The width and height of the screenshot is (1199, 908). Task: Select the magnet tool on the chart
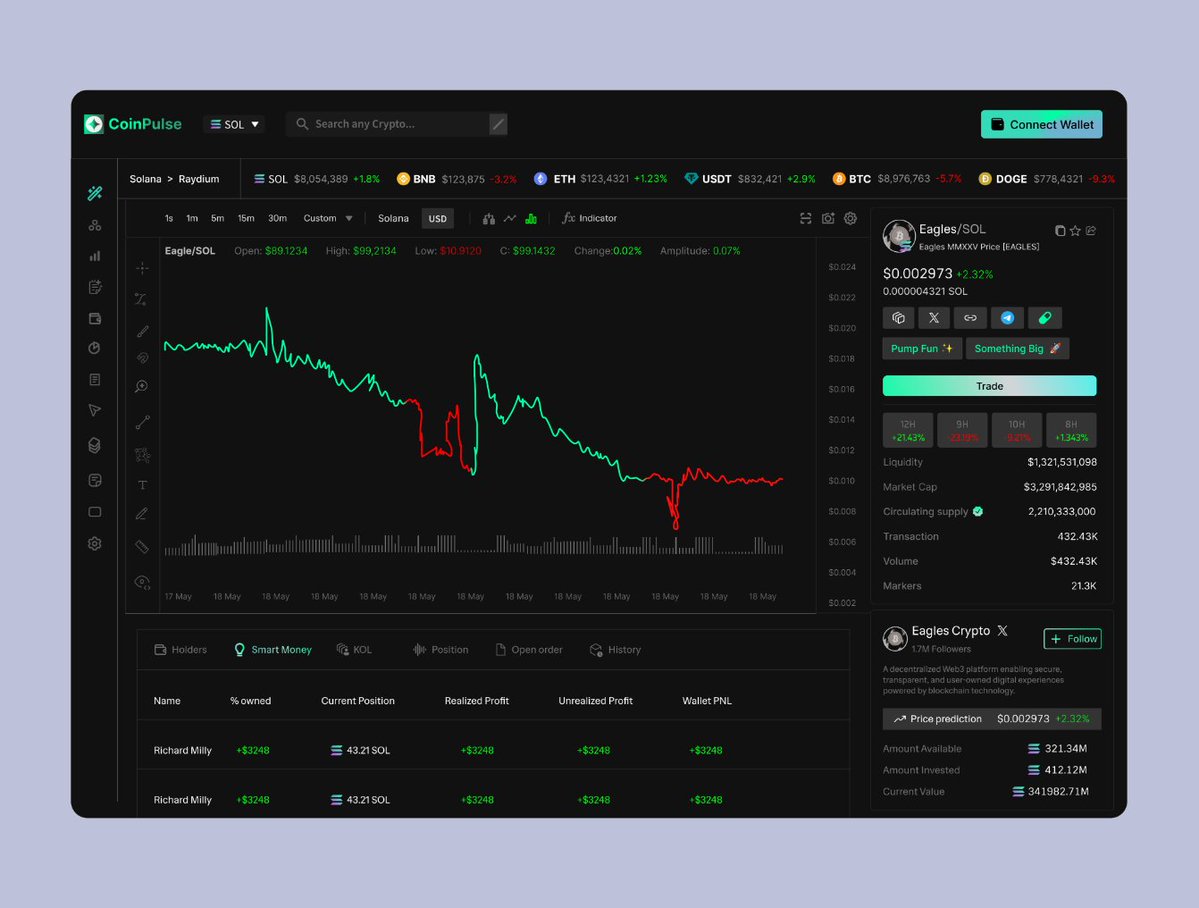142,358
